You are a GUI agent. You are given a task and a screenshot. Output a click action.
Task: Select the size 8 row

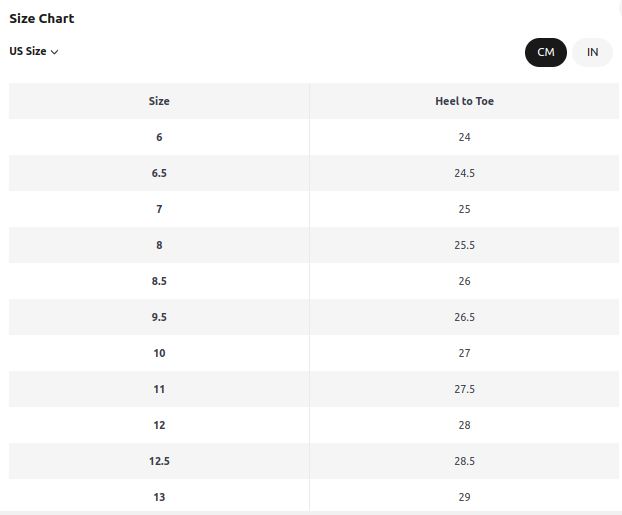coord(314,245)
